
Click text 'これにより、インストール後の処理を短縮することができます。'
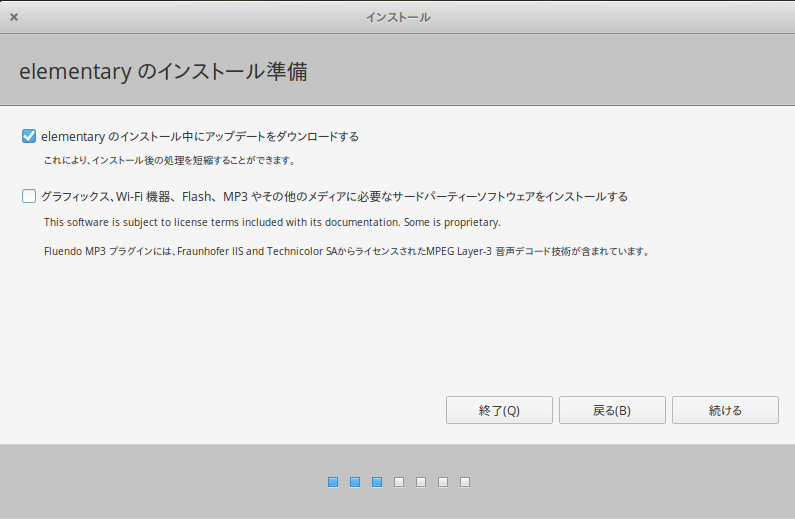click(169, 161)
